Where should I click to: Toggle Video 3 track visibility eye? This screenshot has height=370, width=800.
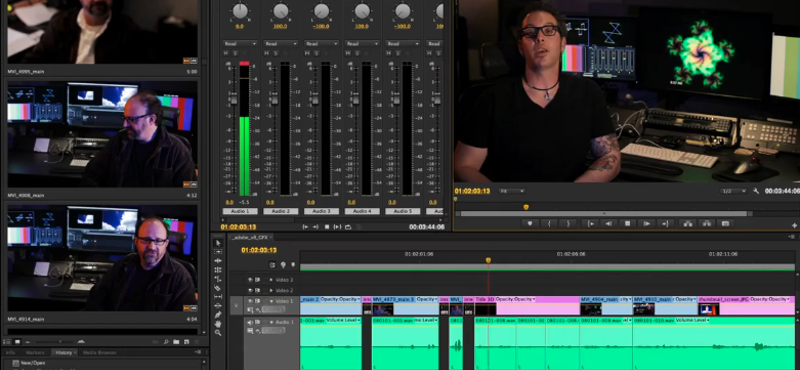[250, 280]
